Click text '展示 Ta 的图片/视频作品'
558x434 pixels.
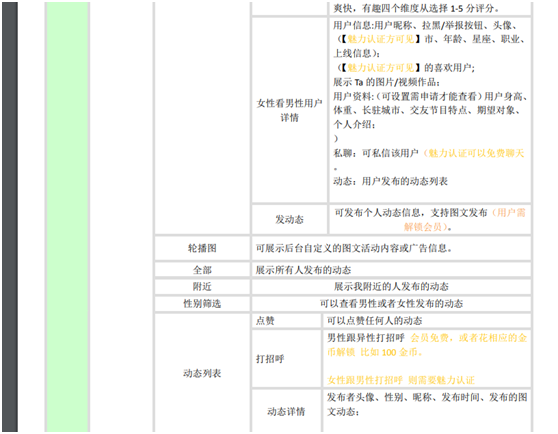pyautogui.click(x=386, y=82)
